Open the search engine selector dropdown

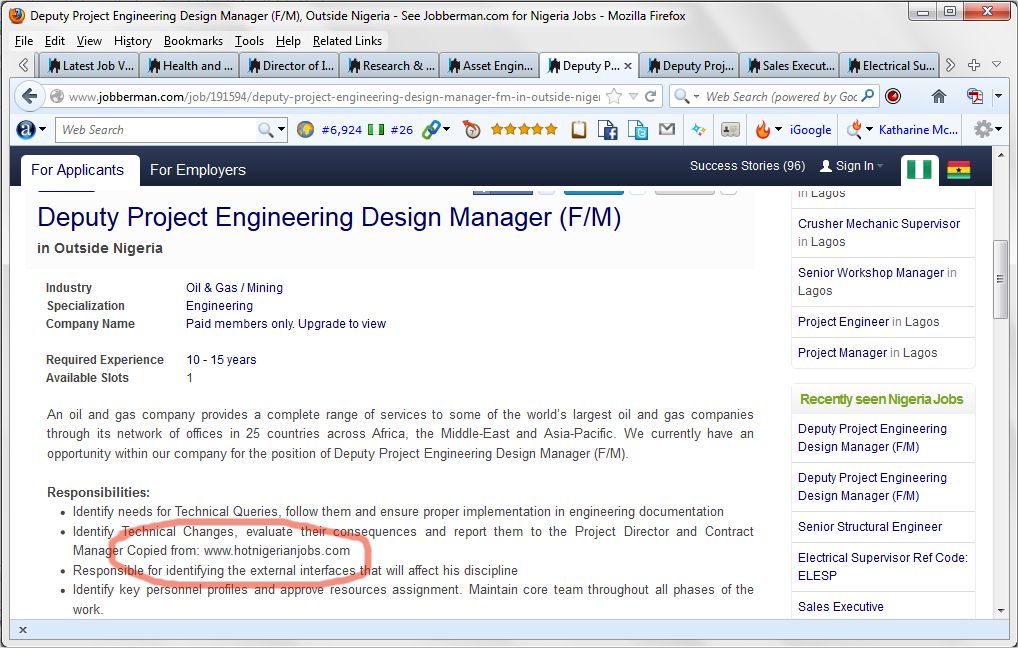[x=696, y=97]
